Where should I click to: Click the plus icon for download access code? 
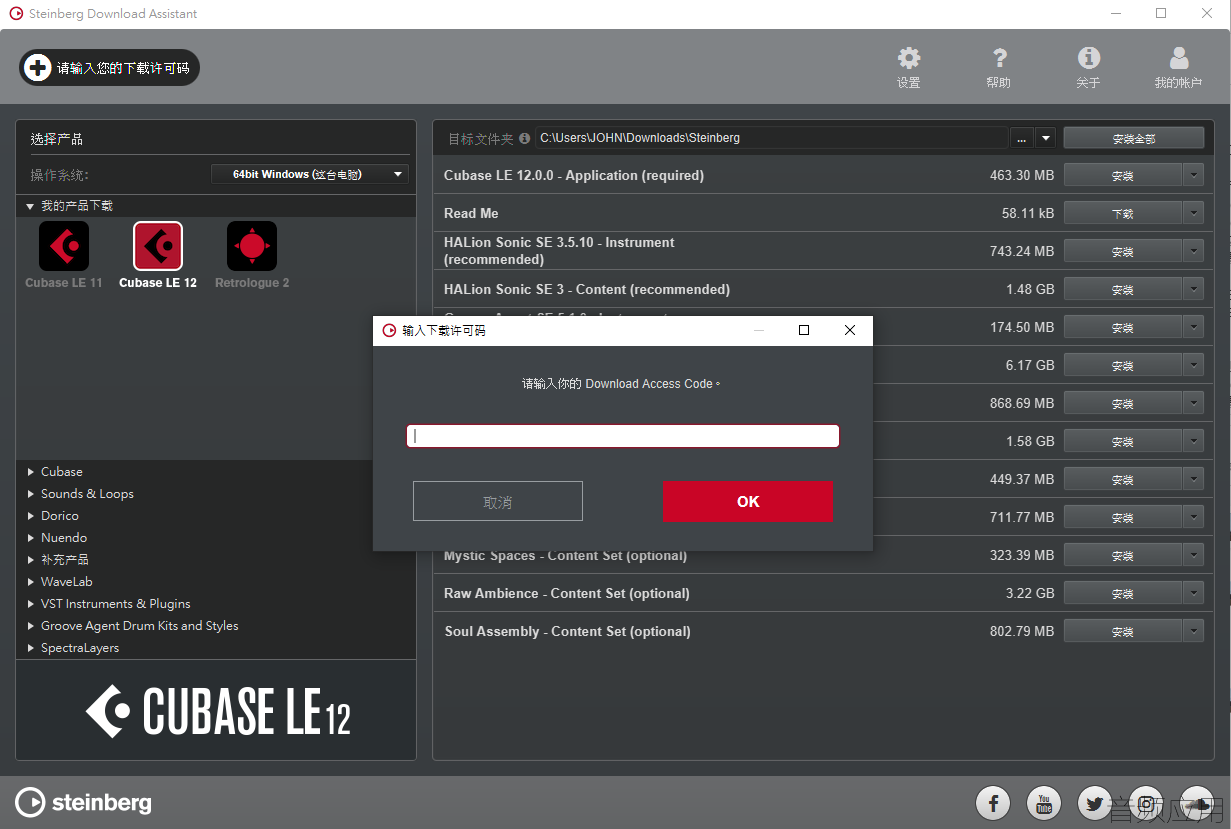click(x=37, y=68)
